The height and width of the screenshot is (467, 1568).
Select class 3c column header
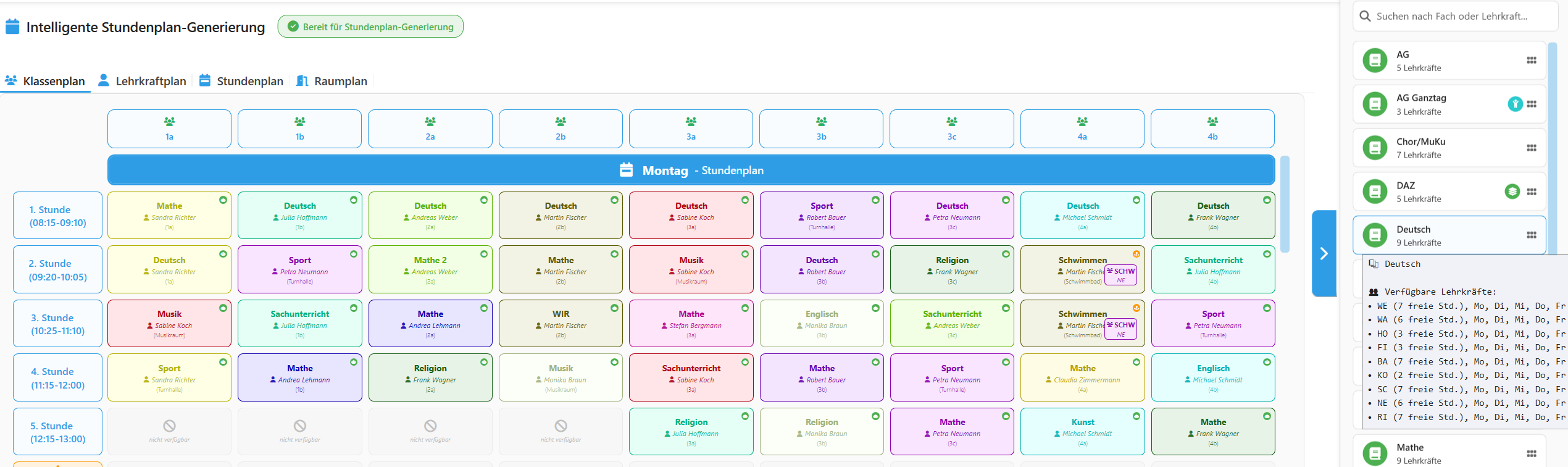pos(952,128)
